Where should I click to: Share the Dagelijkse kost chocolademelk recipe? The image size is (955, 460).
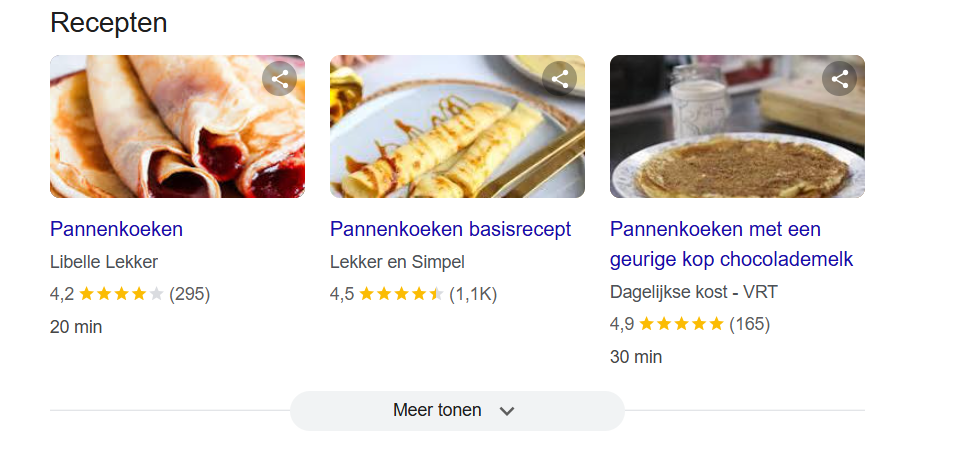tap(840, 78)
